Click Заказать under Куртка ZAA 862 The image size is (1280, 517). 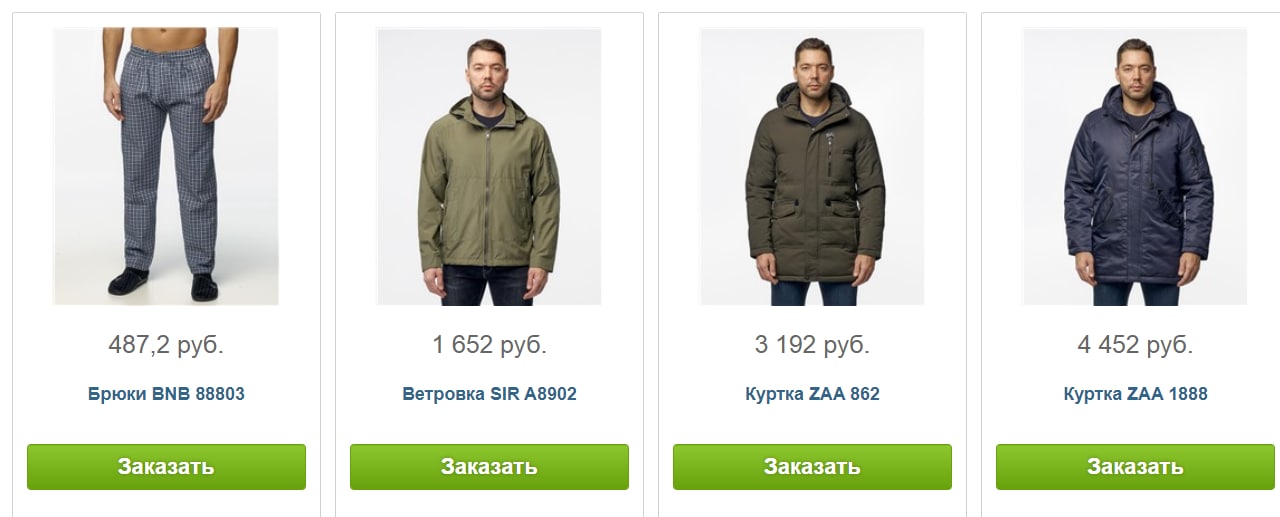pos(812,467)
